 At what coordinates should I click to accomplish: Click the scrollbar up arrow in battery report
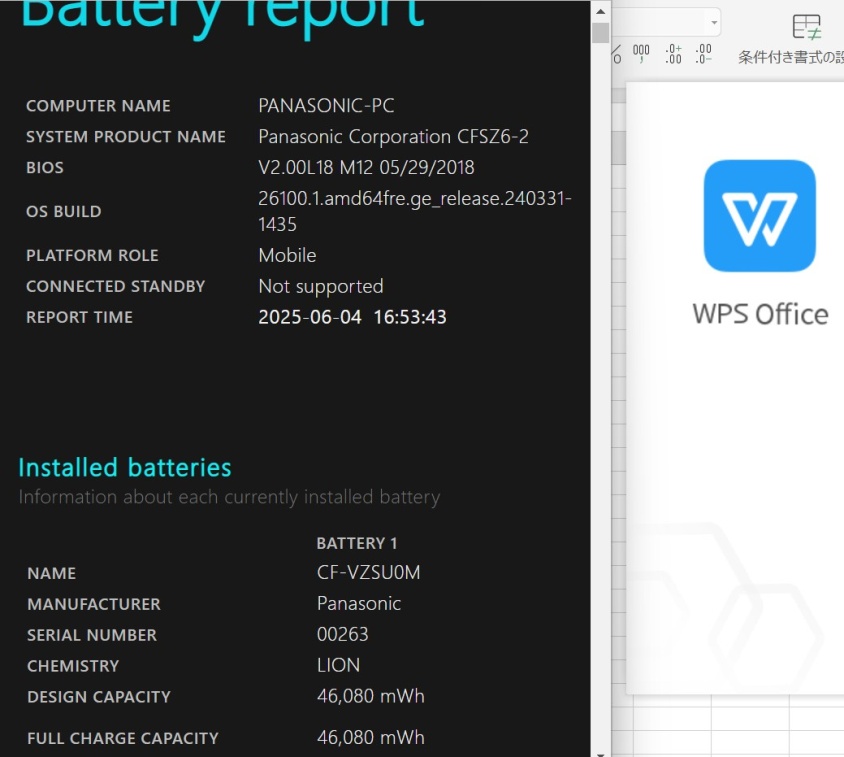coord(601,11)
